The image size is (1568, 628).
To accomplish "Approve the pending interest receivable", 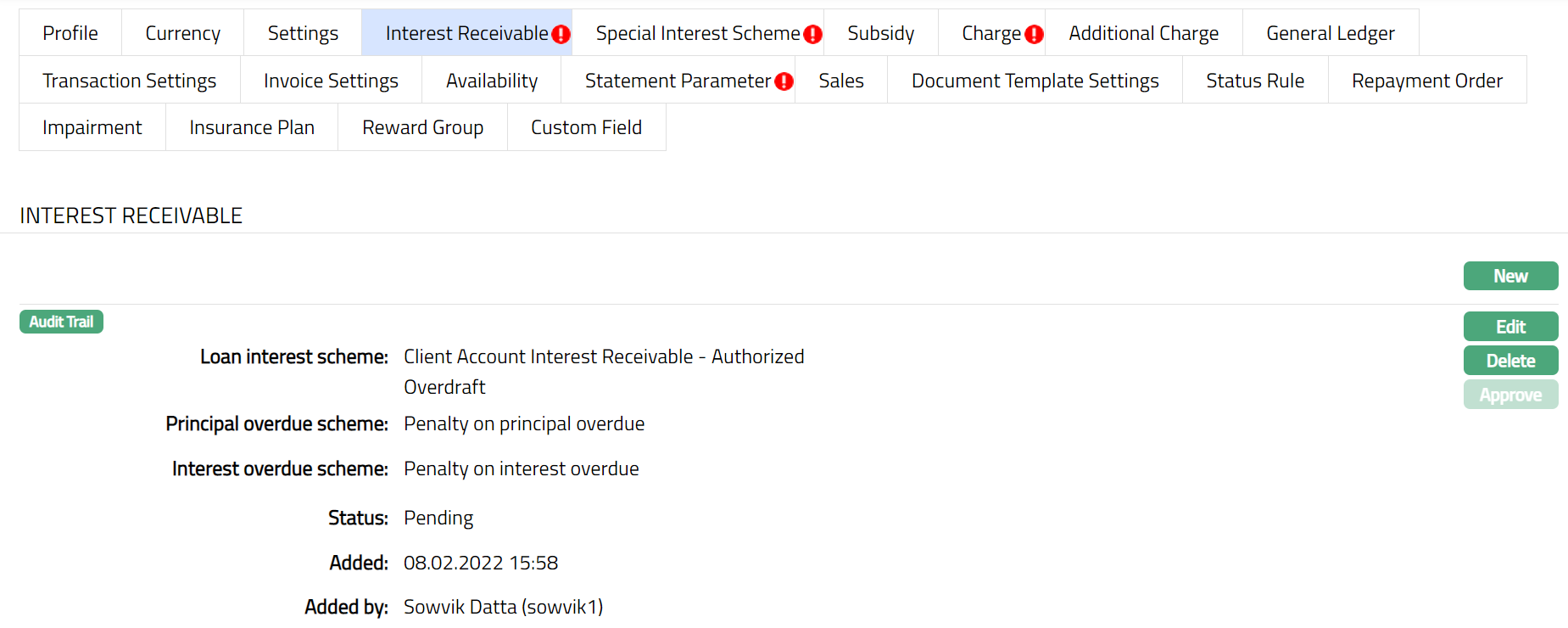I will click(1510, 395).
